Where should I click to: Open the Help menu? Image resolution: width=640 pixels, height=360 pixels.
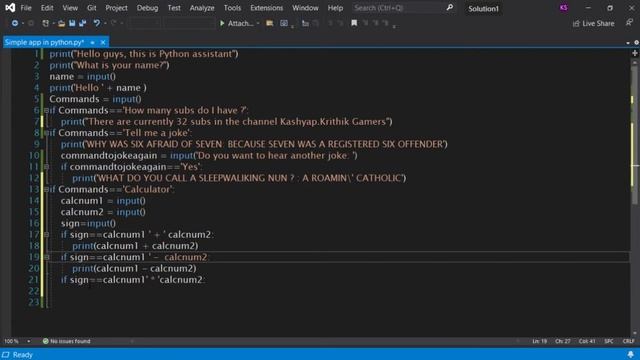[336, 8]
